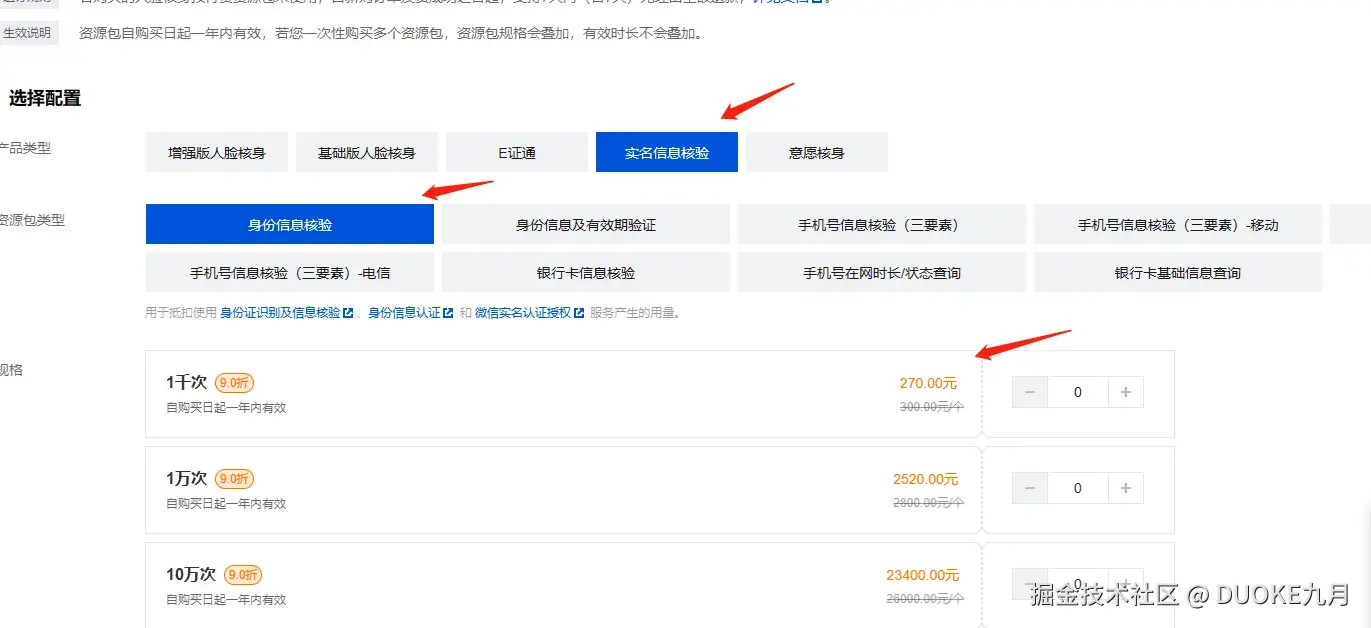1371x628 pixels.
Task: Choose 手机号信息核验（三要素）-移动 package
Action: pos(1178,225)
